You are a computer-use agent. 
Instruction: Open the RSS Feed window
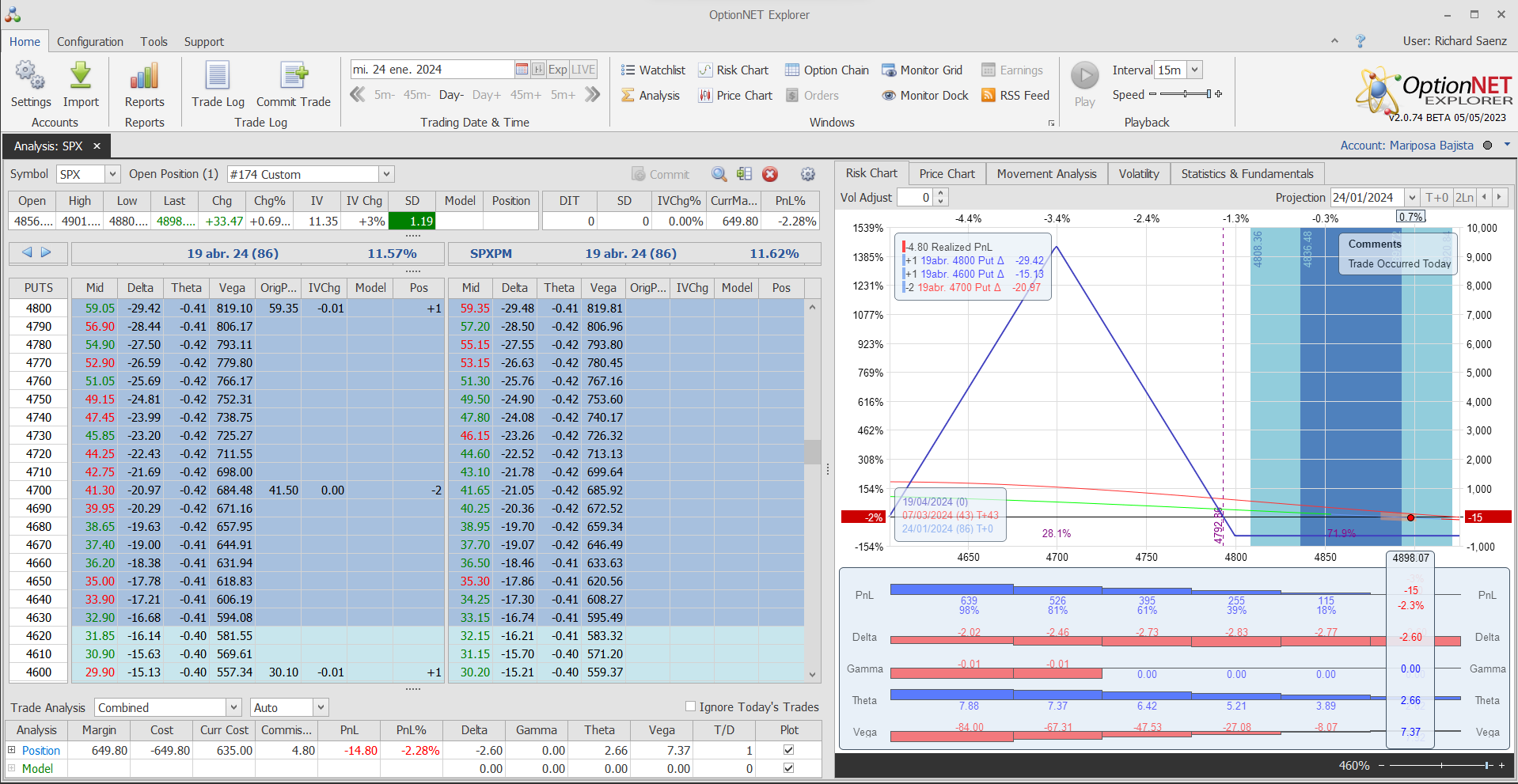(x=1015, y=96)
